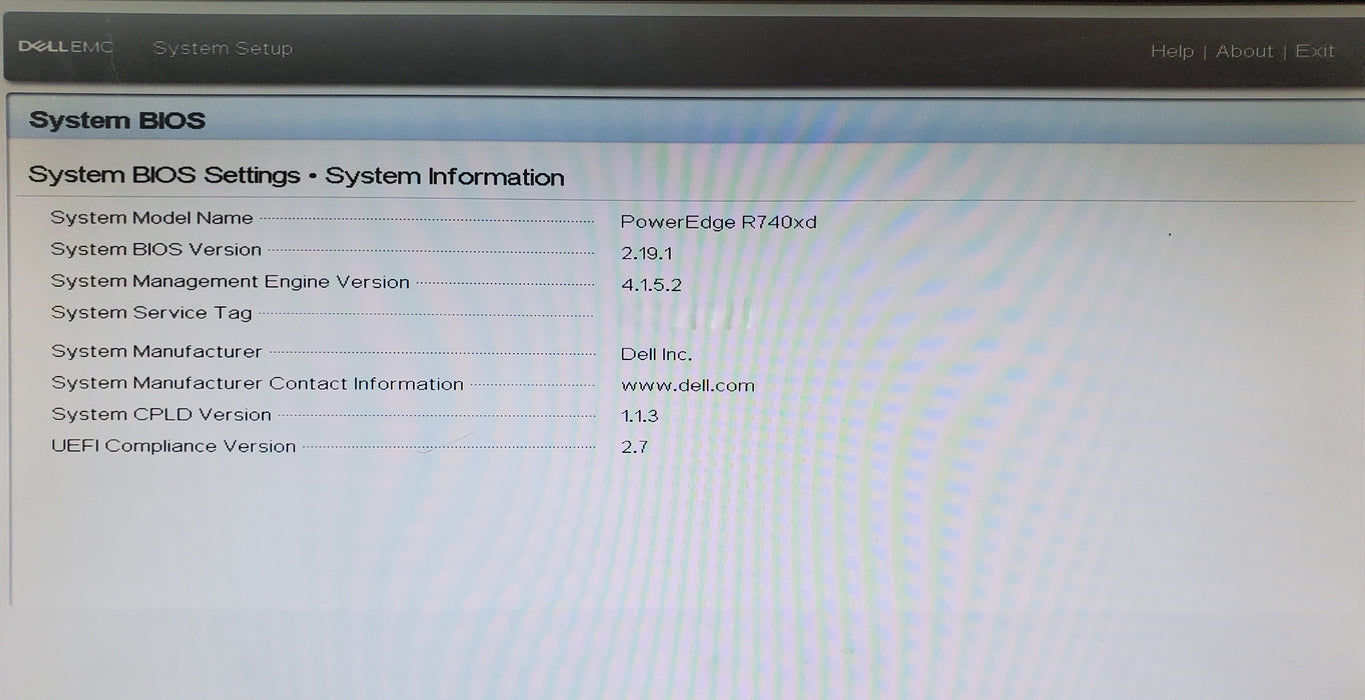Viewport: 1365px width, 700px height.
Task: Click the System Setup title bar text
Action: [223, 47]
